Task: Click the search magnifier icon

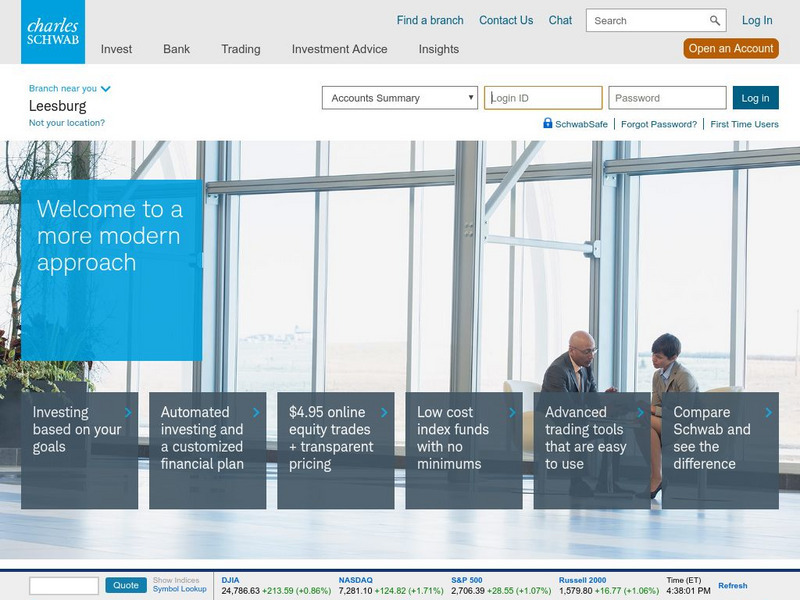Action: (715, 20)
